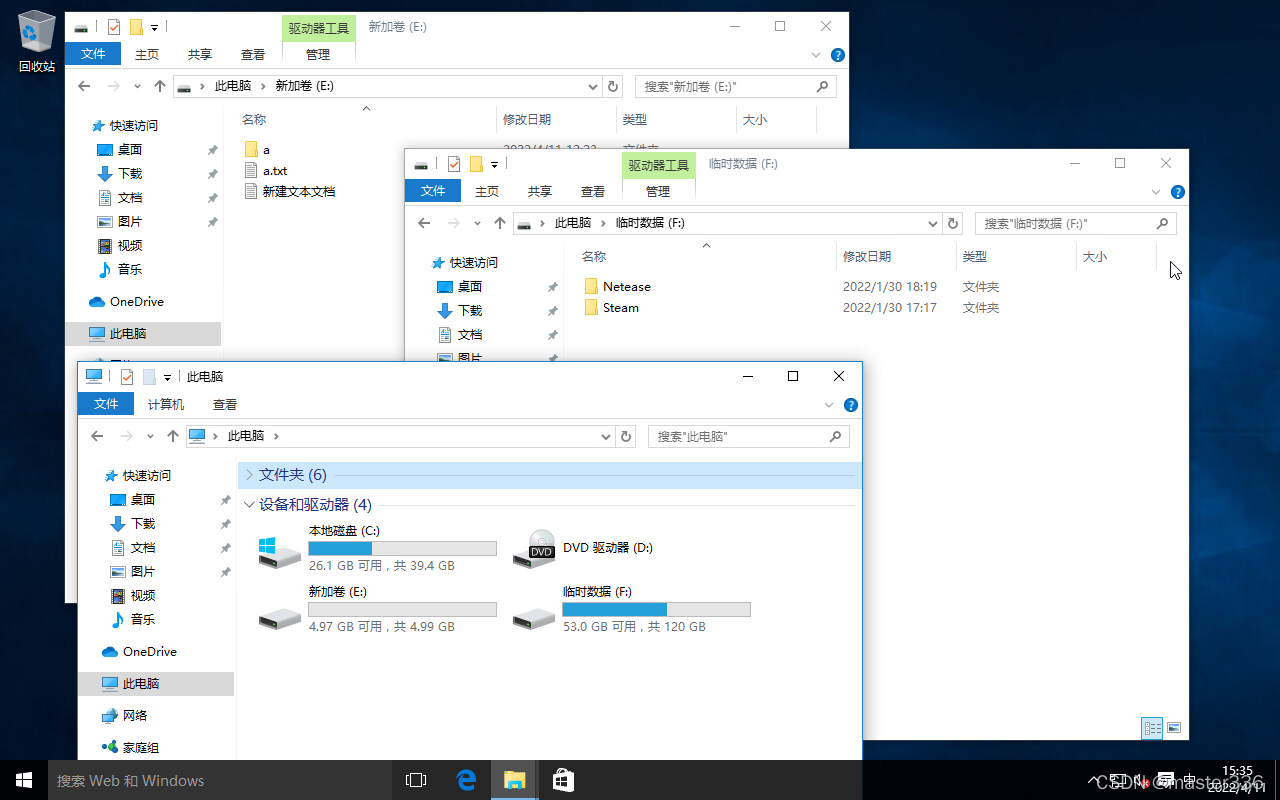Open Task View on taskbar
Image resolution: width=1280 pixels, height=800 pixels.
coord(416,780)
